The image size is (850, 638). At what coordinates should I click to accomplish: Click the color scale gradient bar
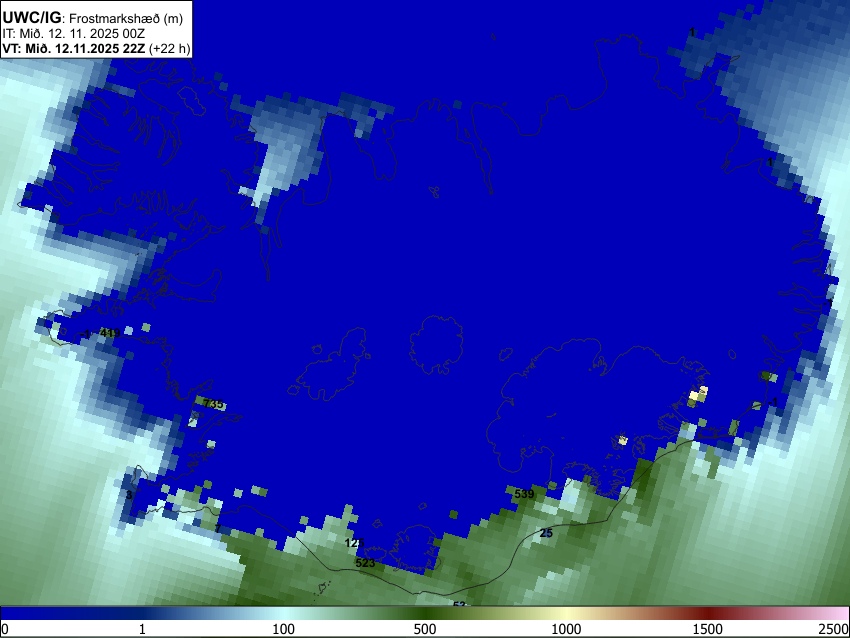425,613
